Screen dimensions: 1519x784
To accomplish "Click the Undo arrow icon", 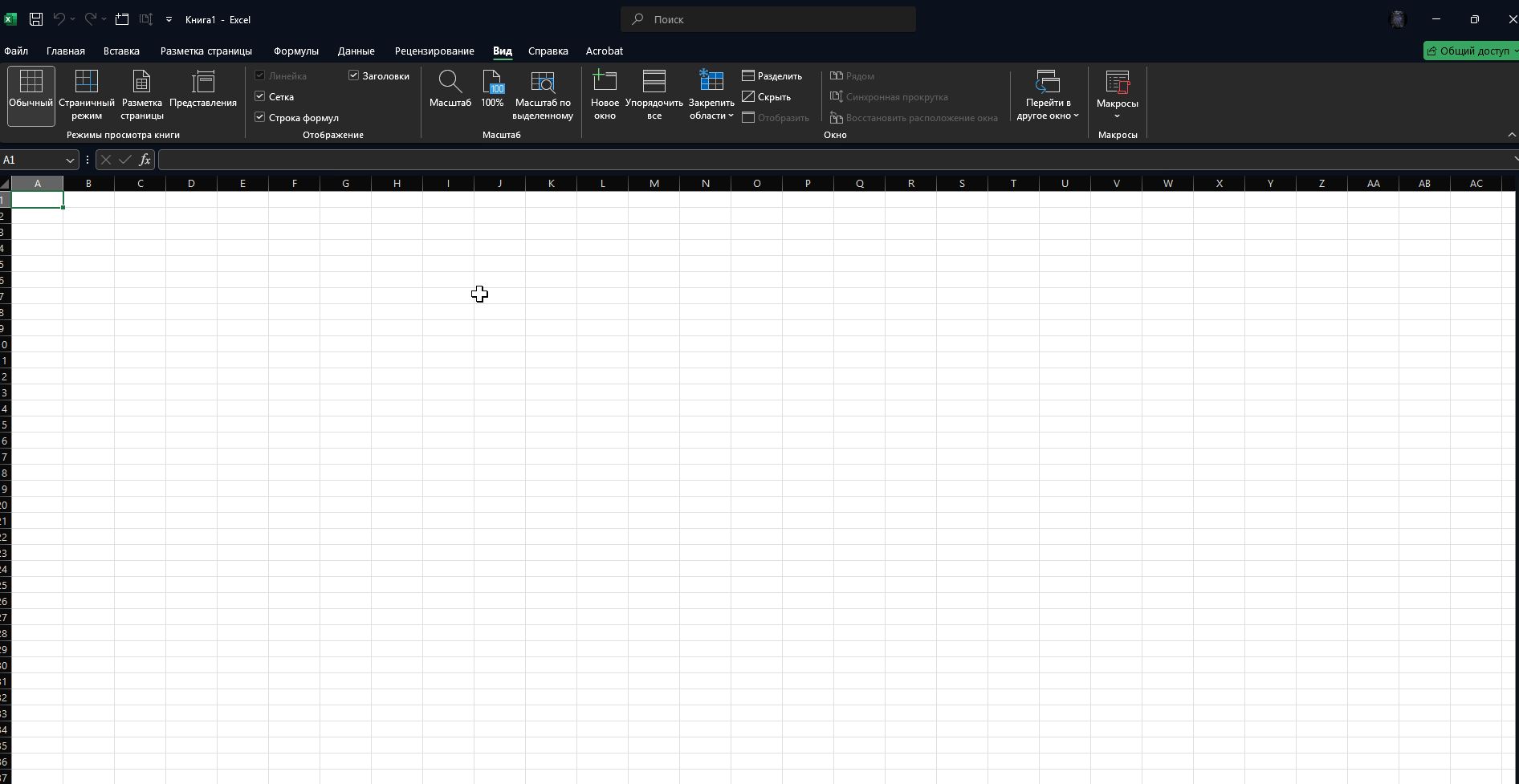I will click(x=59, y=19).
